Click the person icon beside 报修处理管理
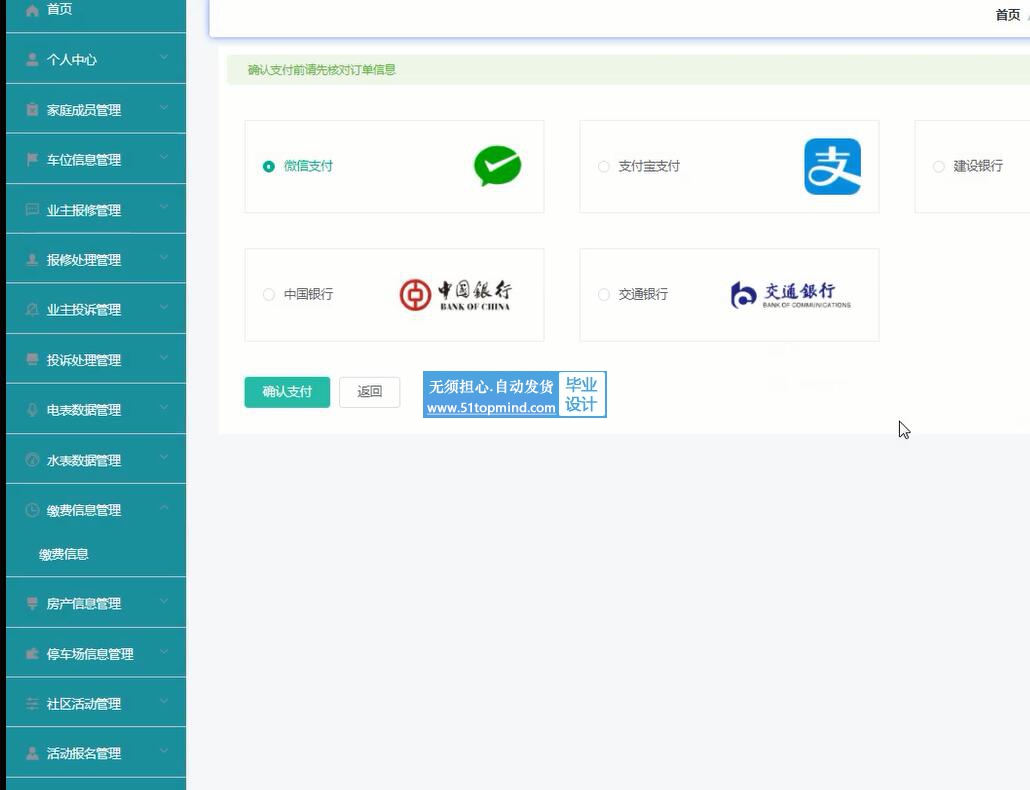1030x790 pixels. [x=32, y=260]
